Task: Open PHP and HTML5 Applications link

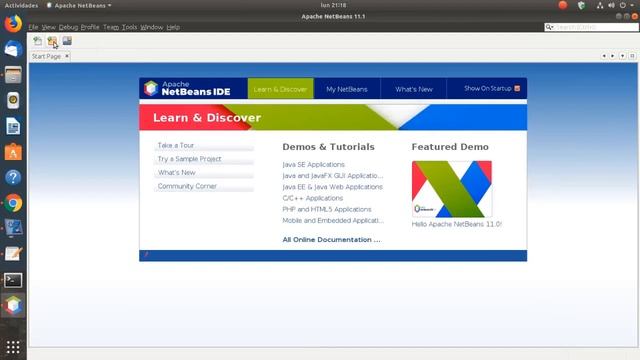Action: click(x=327, y=209)
